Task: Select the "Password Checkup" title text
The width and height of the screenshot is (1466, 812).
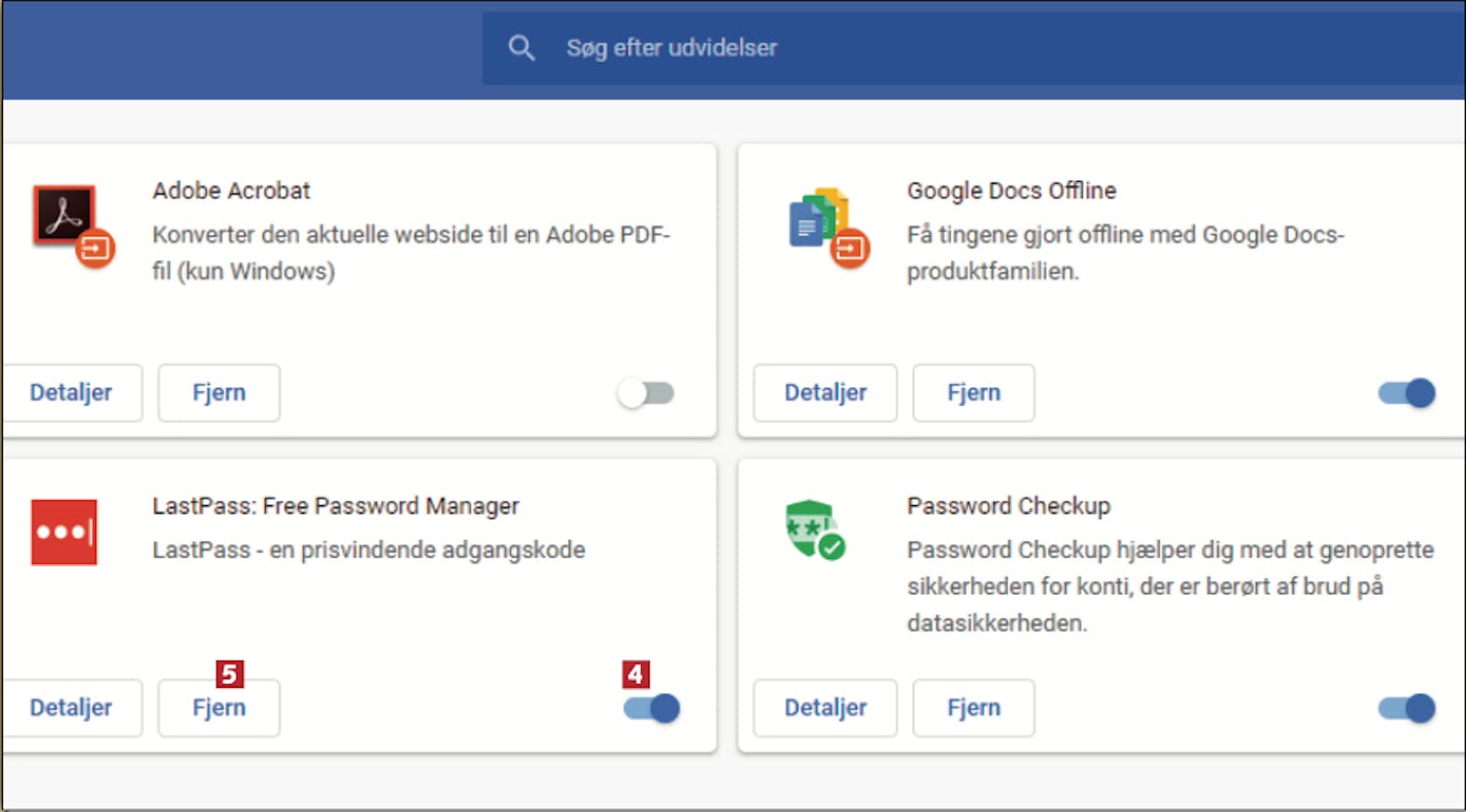Action: [x=1009, y=506]
